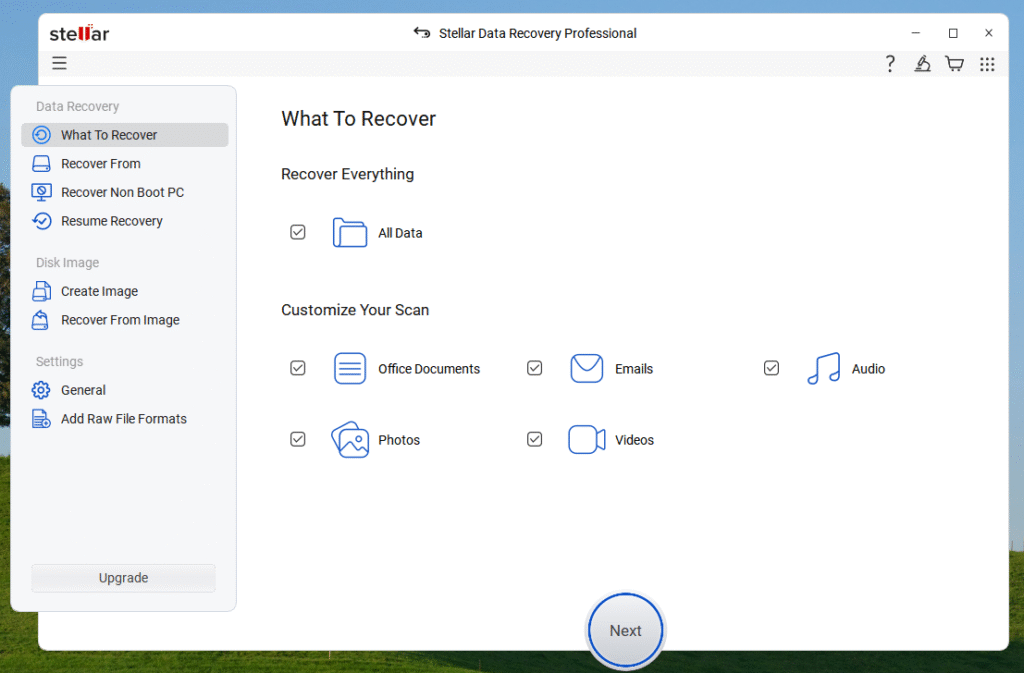Uncheck the All Data checkbox
The width and height of the screenshot is (1024, 673).
click(298, 232)
